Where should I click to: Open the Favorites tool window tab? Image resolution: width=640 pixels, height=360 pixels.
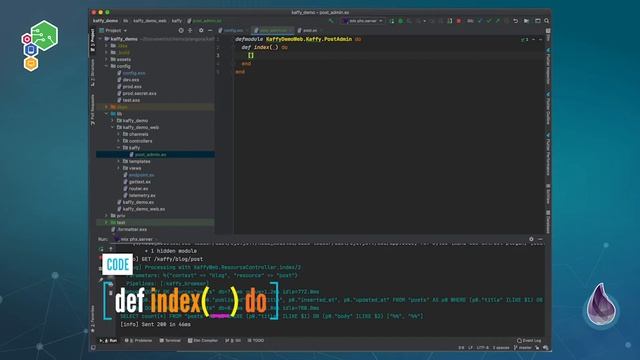point(93,318)
